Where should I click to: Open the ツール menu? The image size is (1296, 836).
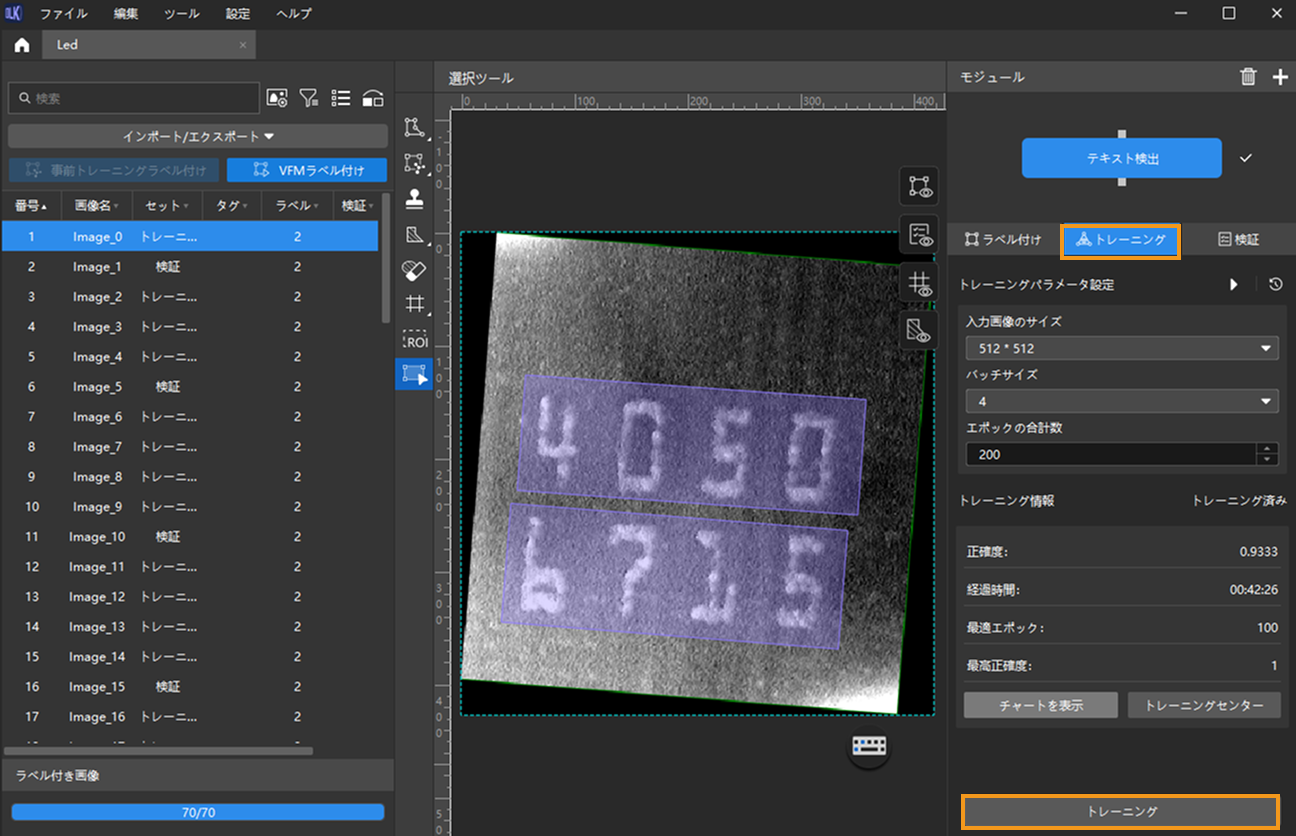tap(182, 14)
